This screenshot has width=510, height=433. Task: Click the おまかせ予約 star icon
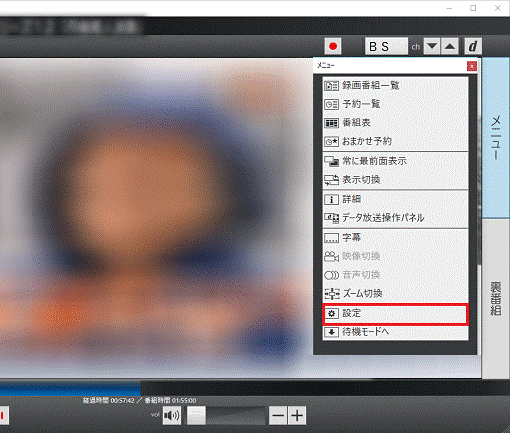click(x=331, y=142)
